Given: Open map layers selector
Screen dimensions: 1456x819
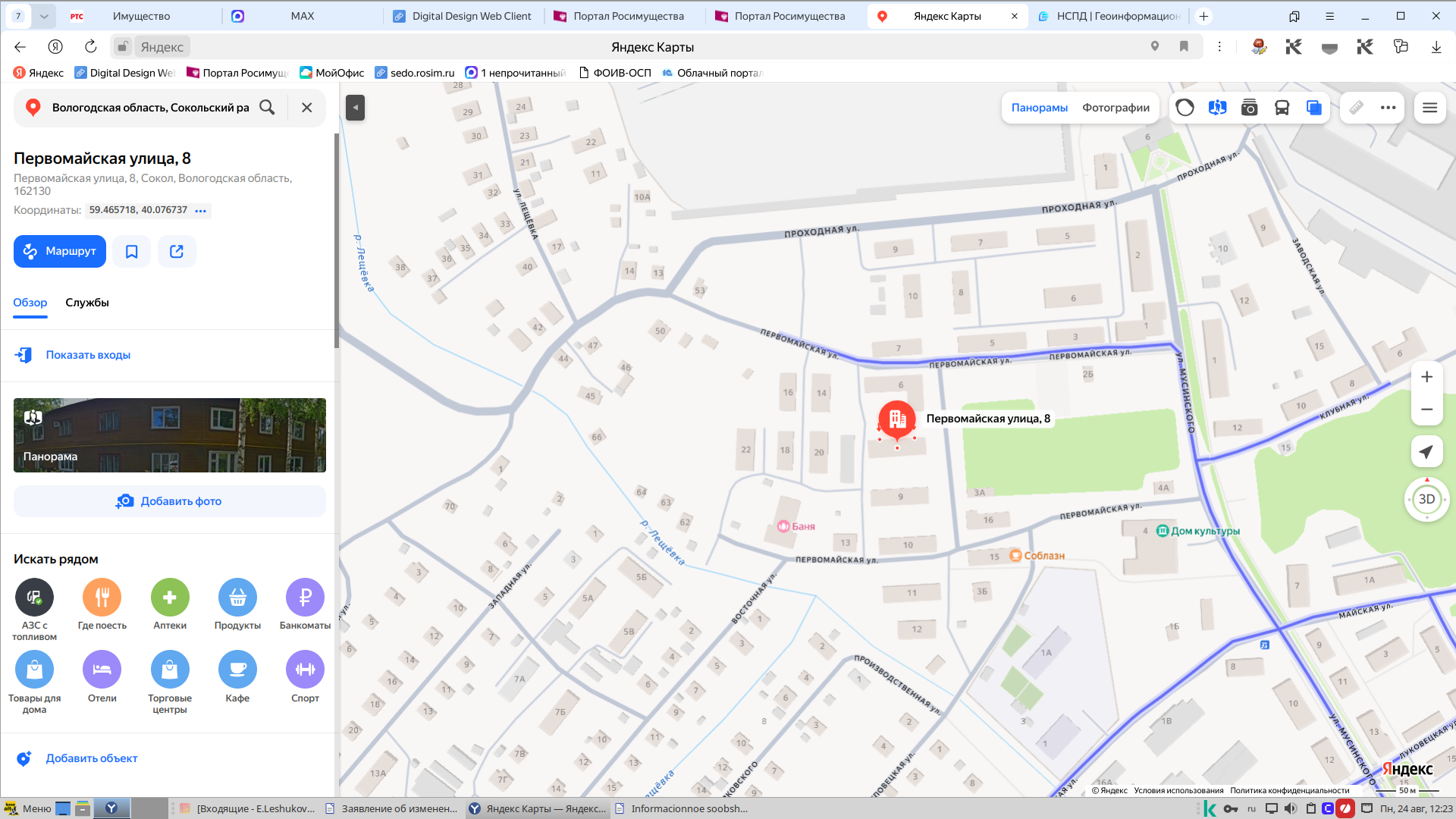Looking at the screenshot, I should click(x=1314, y=108).
